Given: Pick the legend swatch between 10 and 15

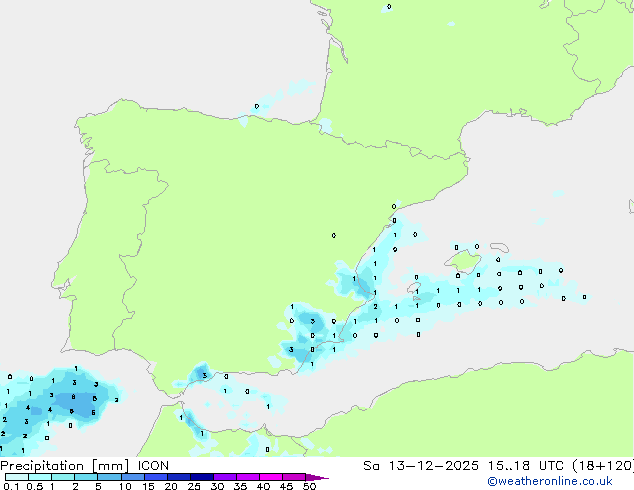Looking at the screenshot, I should (x=133, y=477).
